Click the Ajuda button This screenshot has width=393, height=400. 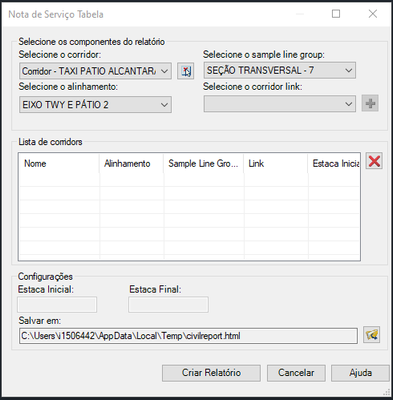360,373
